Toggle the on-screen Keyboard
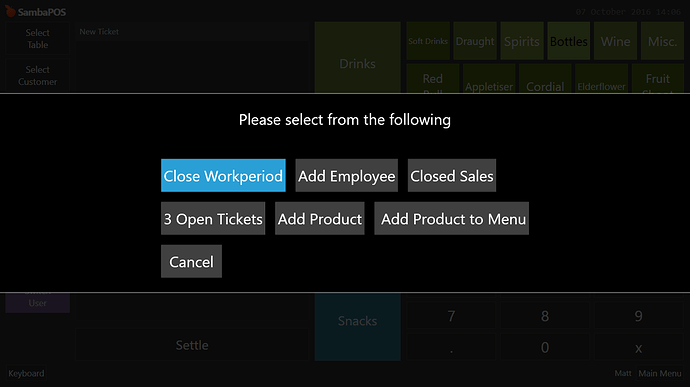 tap(26, 373)
